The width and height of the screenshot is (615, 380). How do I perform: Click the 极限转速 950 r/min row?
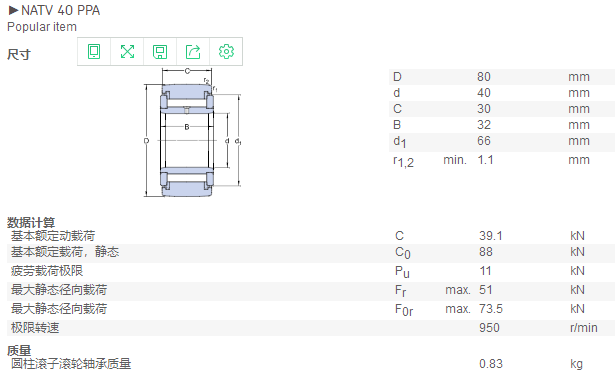(x=311, y=328)
